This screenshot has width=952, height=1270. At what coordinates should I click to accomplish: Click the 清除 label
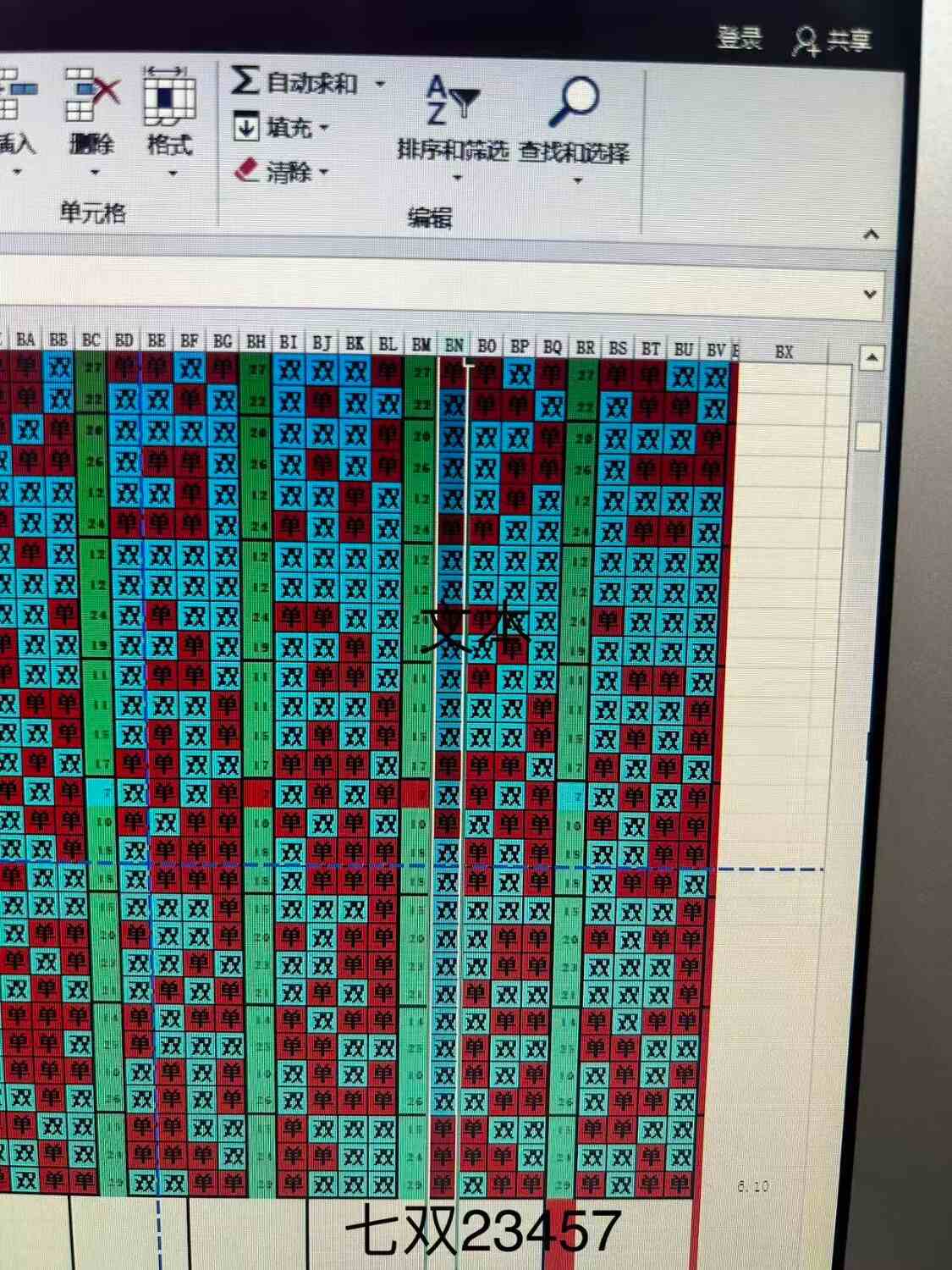pyautogui.click(x=289, y=172)
